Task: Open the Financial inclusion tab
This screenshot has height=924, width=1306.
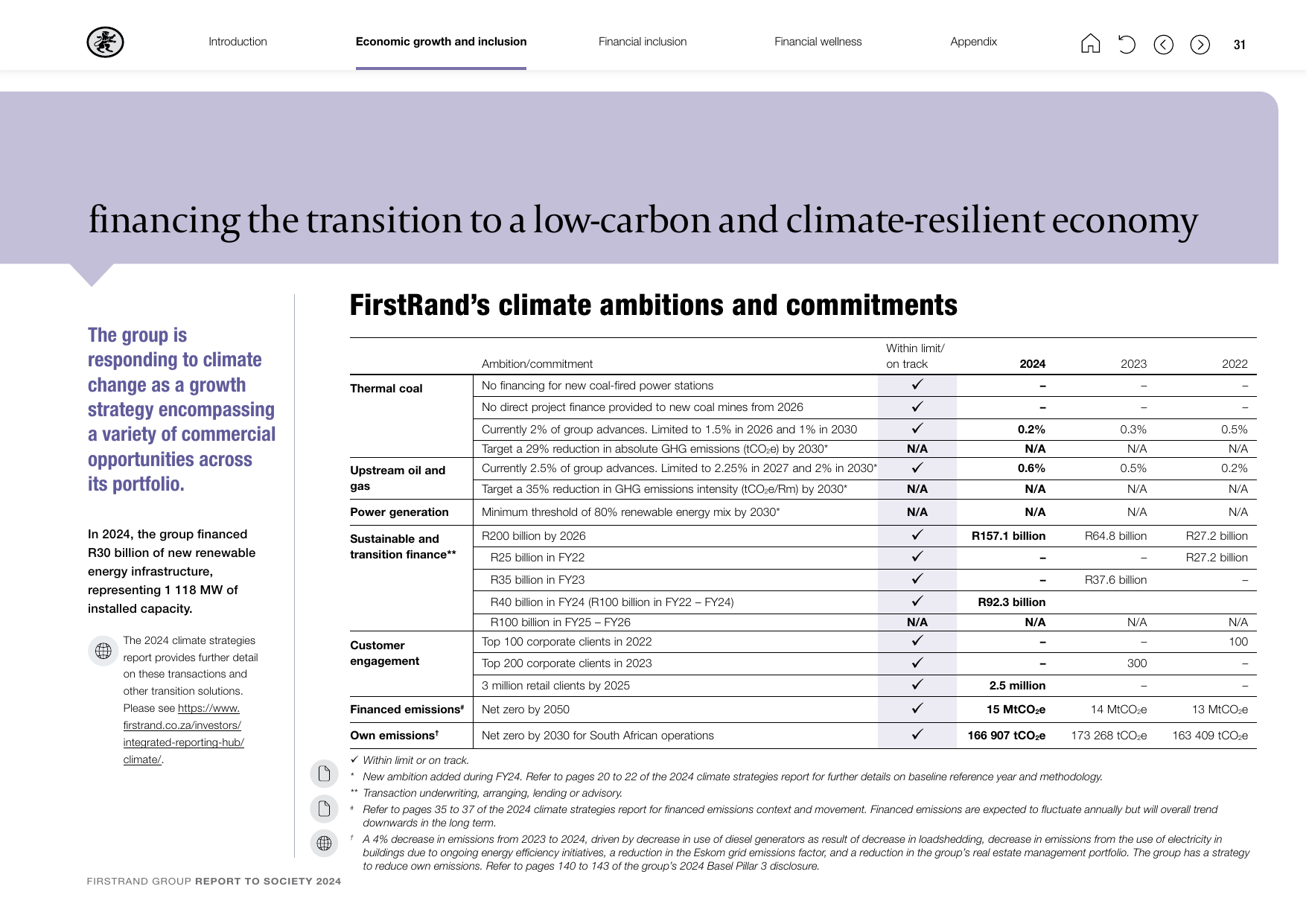Action: (643, 42)
